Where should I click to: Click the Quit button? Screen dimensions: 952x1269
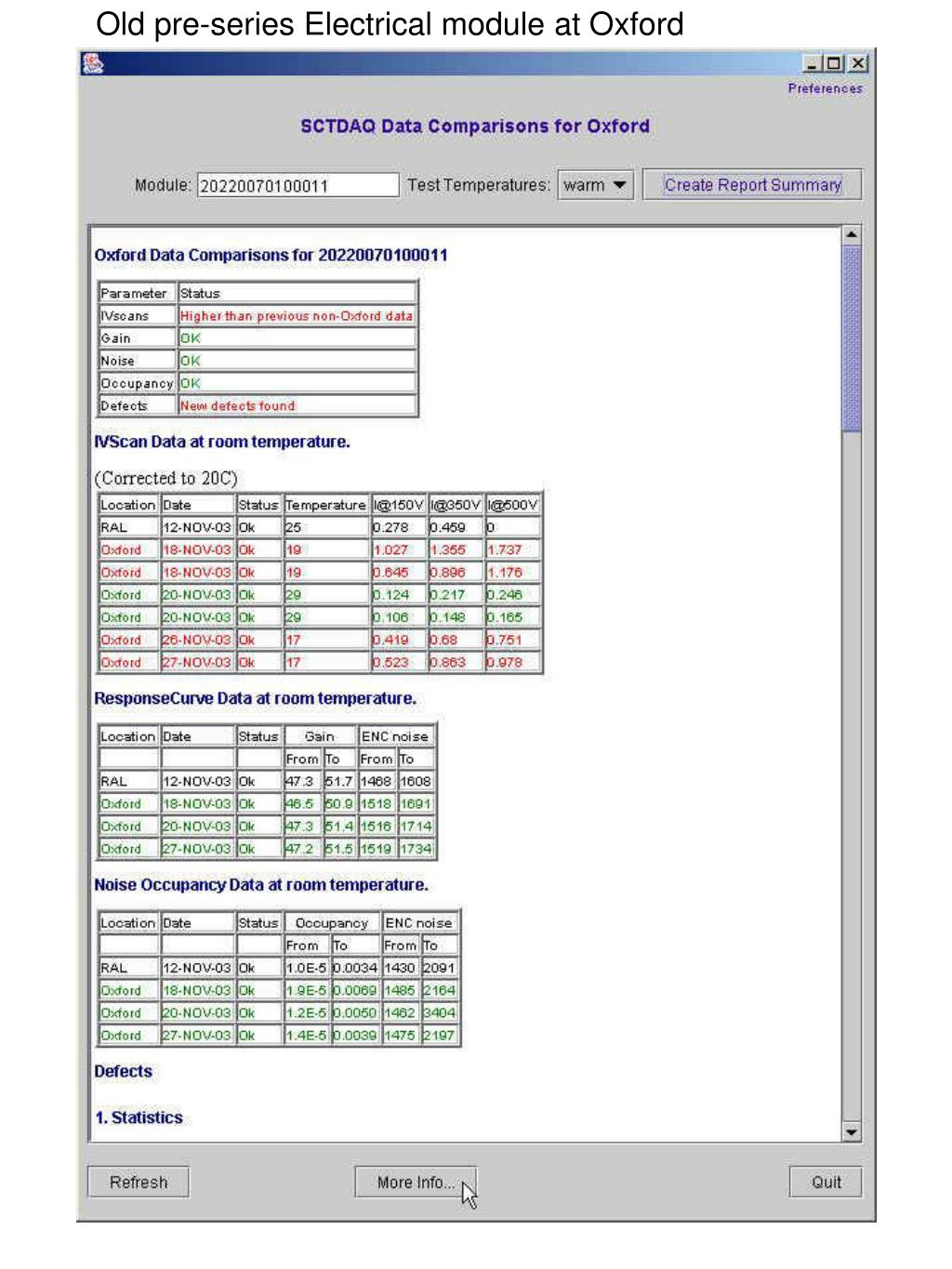point(826,1183)
